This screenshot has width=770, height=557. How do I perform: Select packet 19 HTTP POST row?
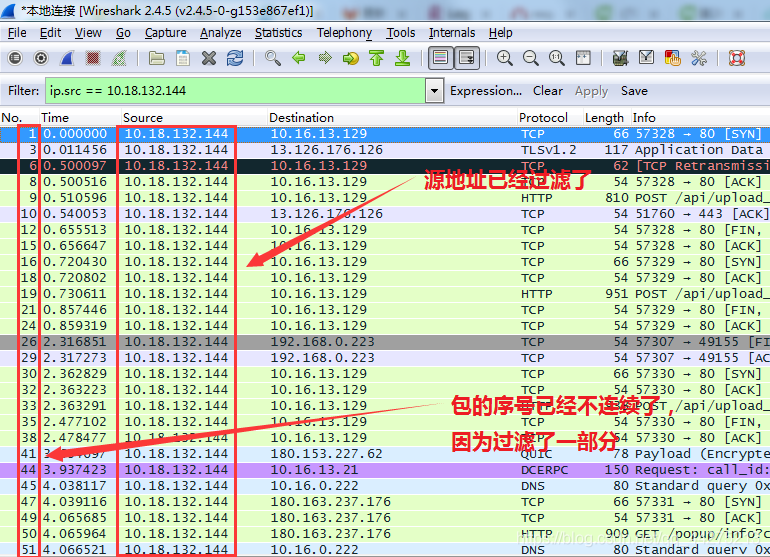385,294
